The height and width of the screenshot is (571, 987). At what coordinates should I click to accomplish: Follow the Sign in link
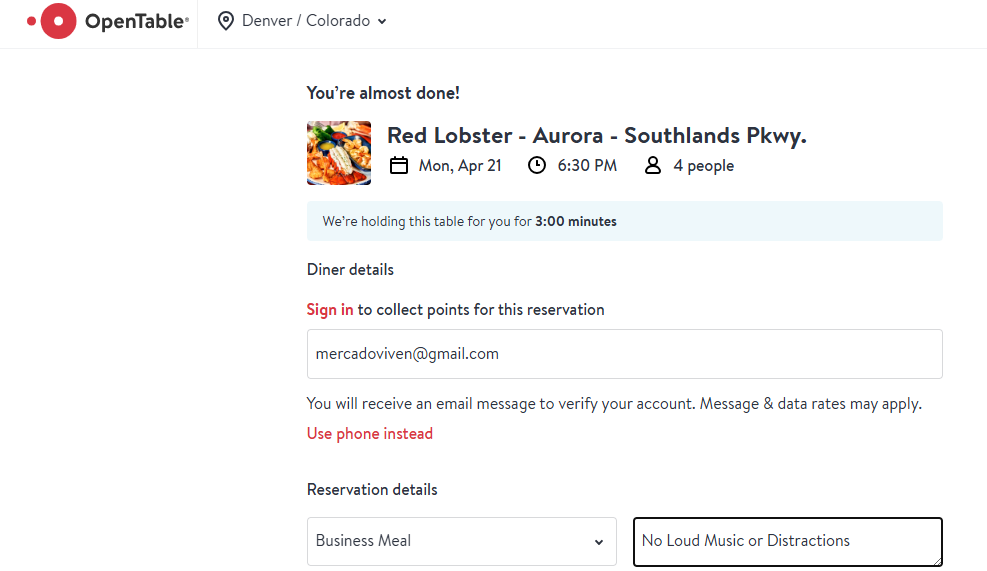click(330, 310)
